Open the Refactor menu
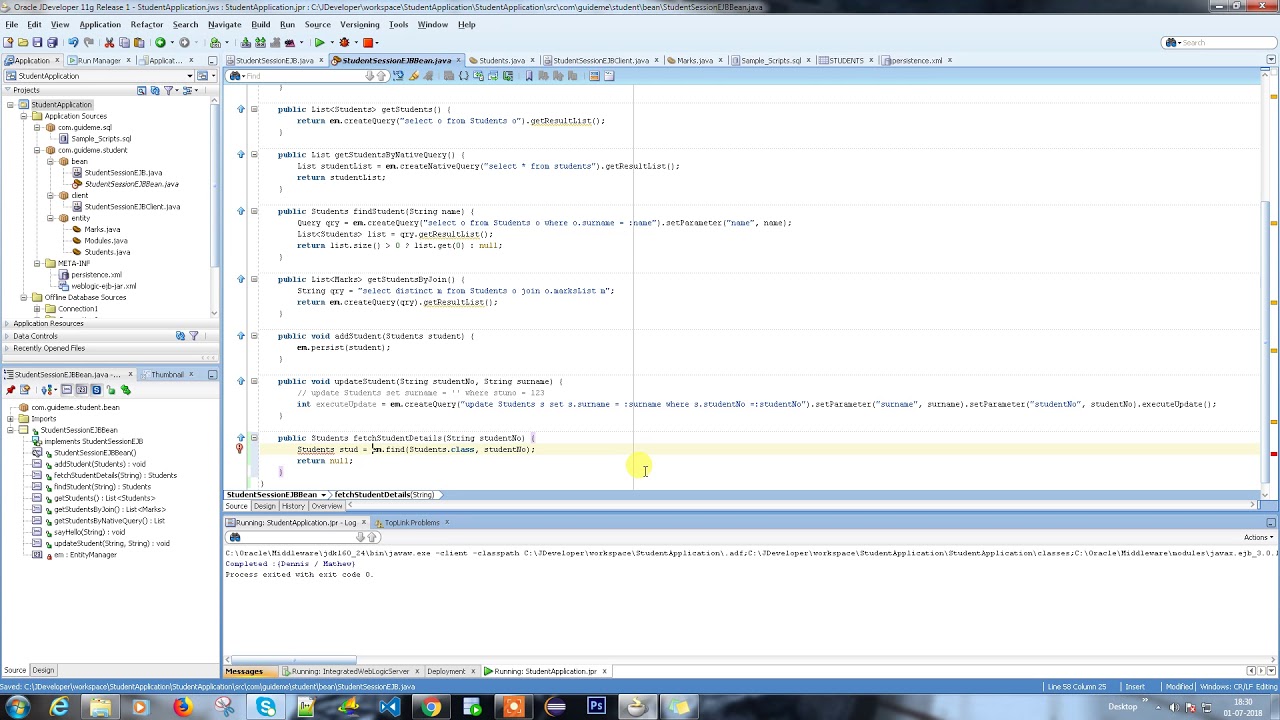 point(147,24)
